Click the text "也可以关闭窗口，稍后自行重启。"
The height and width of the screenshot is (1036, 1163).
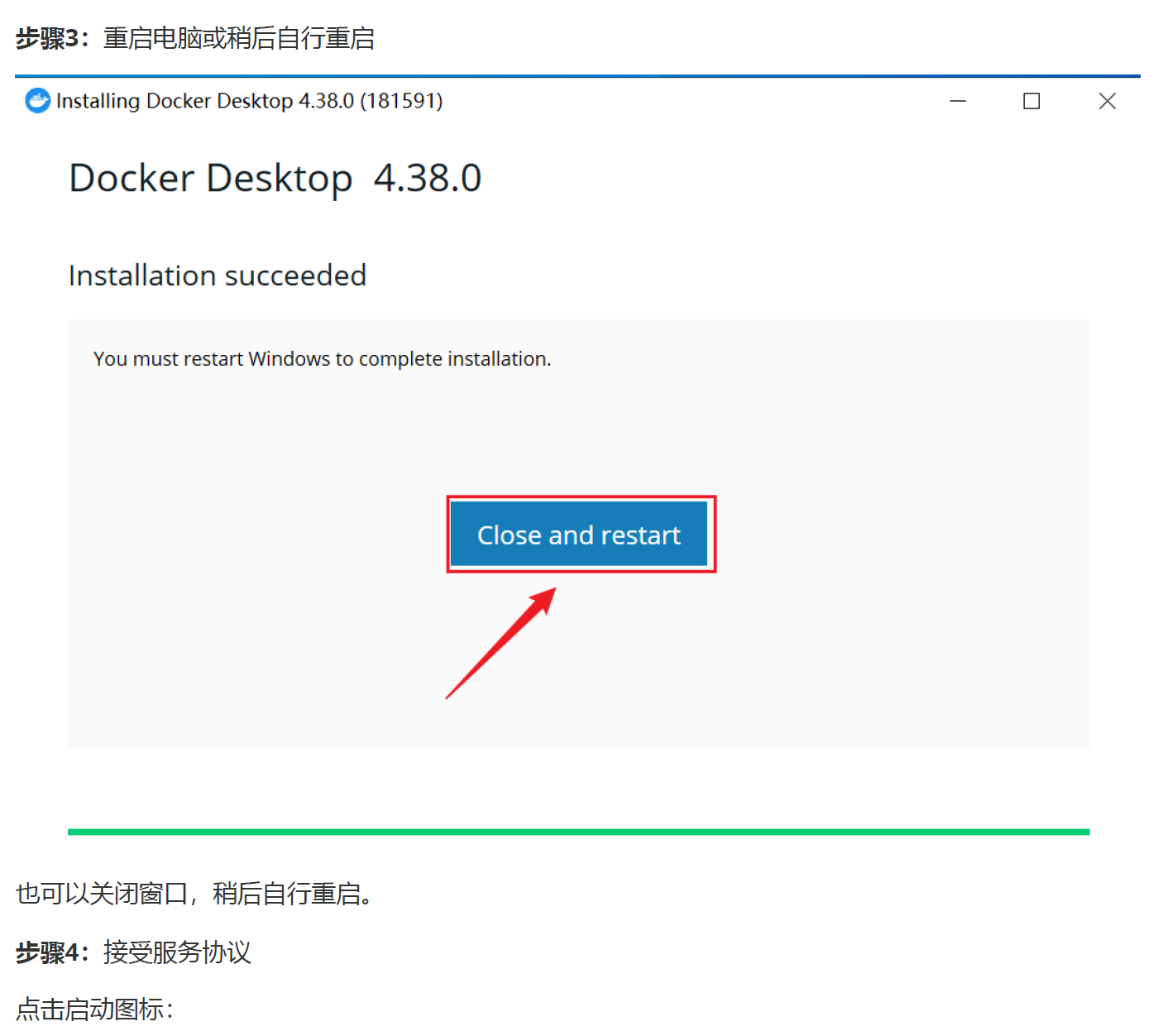tap(195, 894)
